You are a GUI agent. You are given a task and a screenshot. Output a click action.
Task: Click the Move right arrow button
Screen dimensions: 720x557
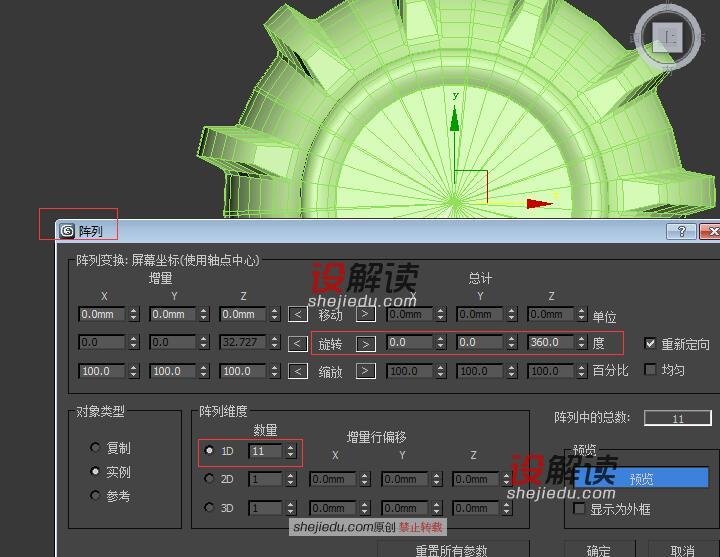click(366, 315)
